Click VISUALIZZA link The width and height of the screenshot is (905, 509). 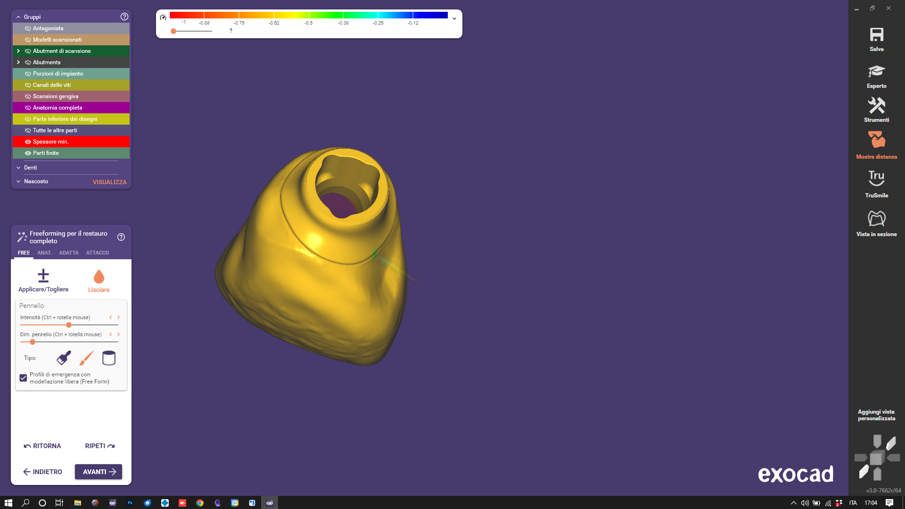[110, 182]
